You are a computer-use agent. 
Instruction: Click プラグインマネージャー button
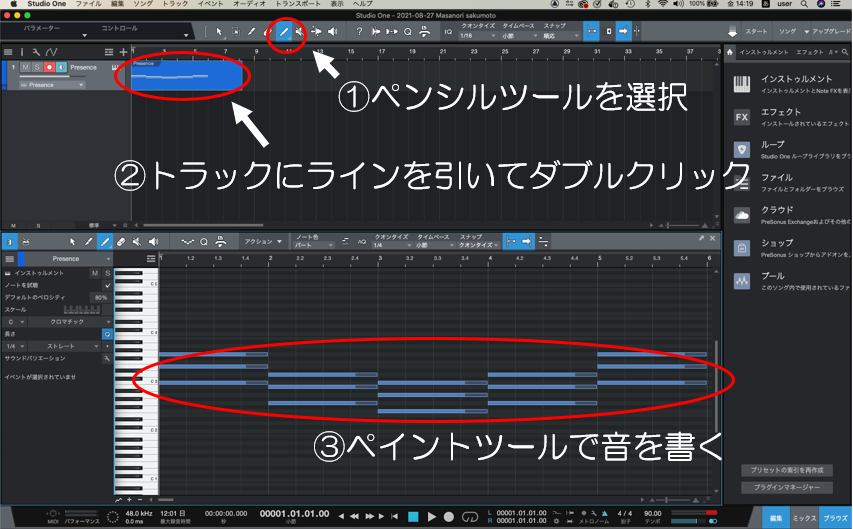pos(787,488)
